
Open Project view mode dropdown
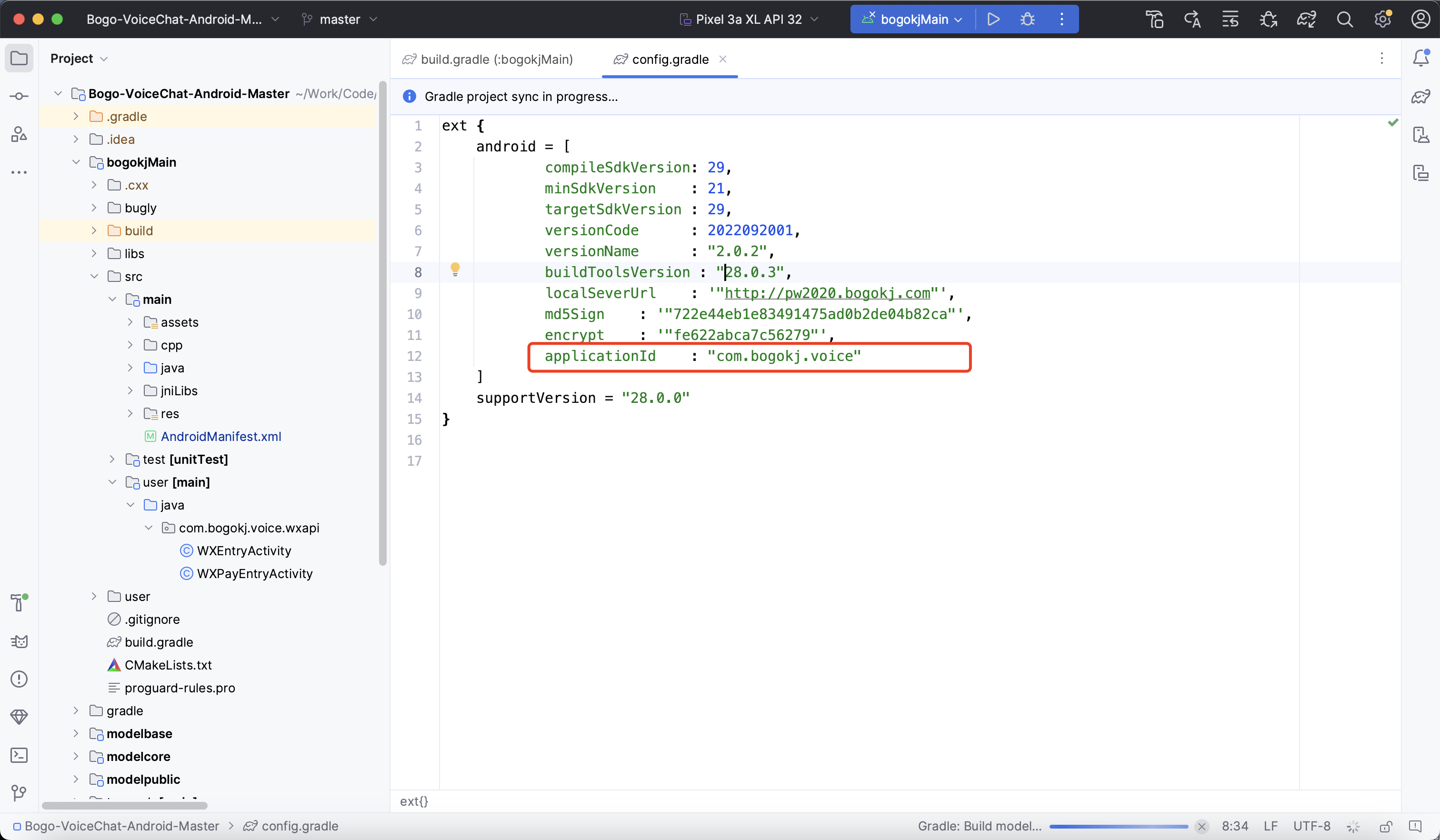tap(78, 58)
